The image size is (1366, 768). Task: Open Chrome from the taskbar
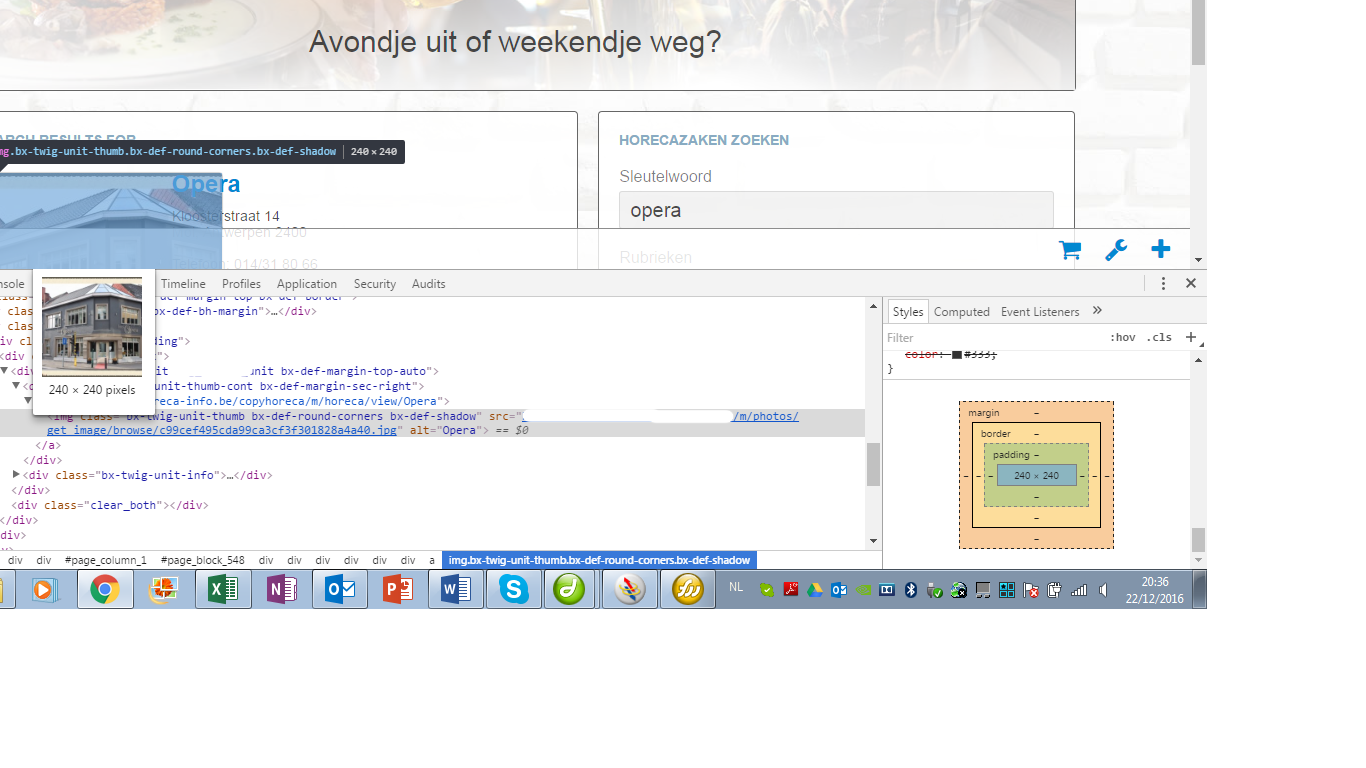tap(104, 590)
